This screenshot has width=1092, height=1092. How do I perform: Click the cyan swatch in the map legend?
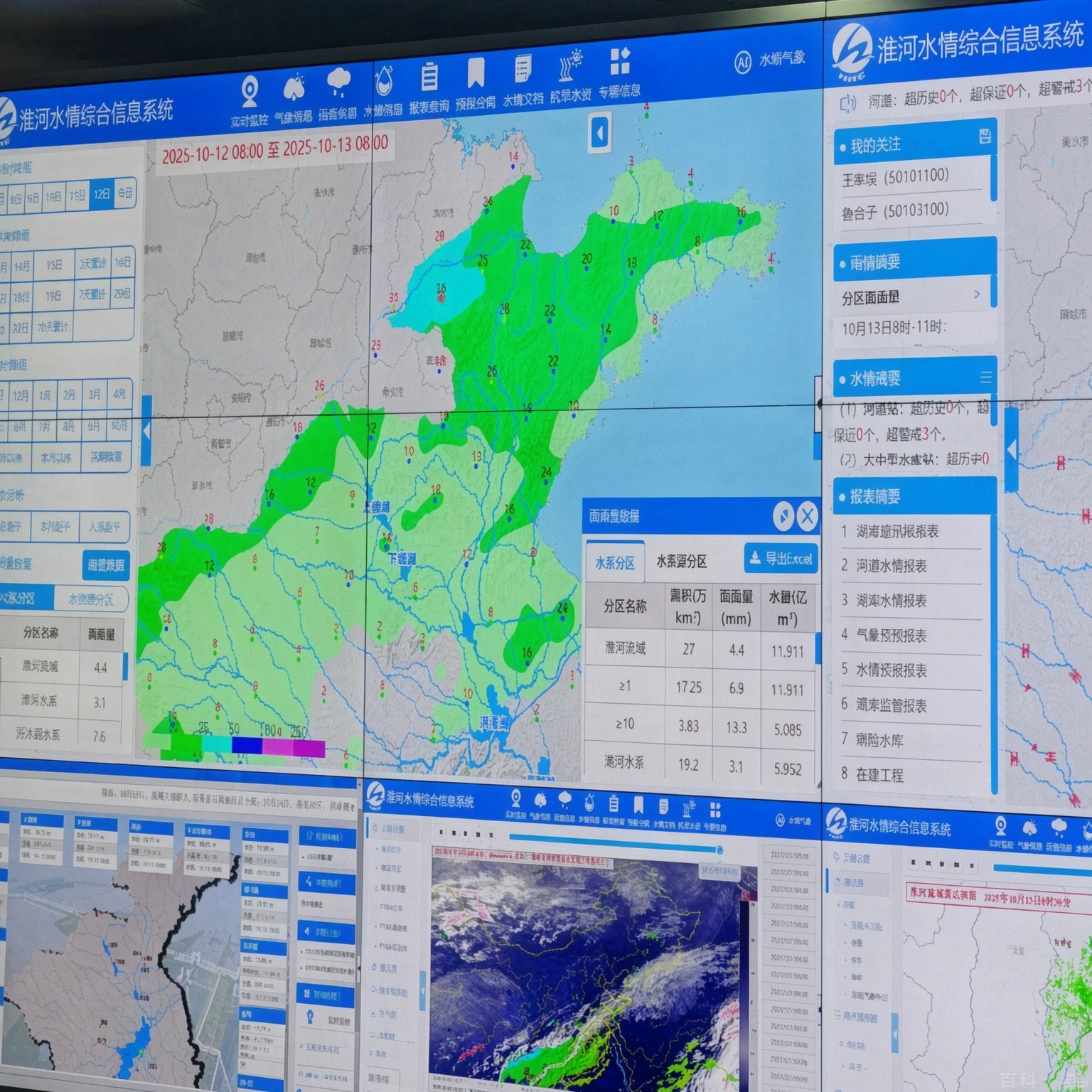[x=218, y=744]
